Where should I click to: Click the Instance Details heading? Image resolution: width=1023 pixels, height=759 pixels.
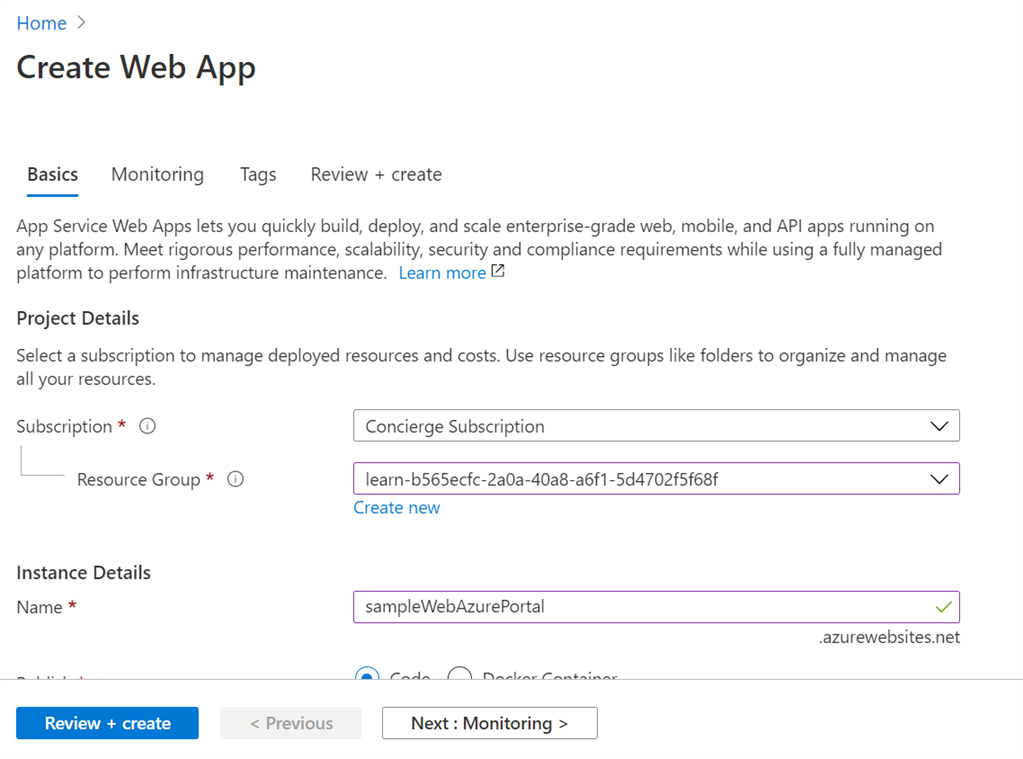(x=84, y=573)
